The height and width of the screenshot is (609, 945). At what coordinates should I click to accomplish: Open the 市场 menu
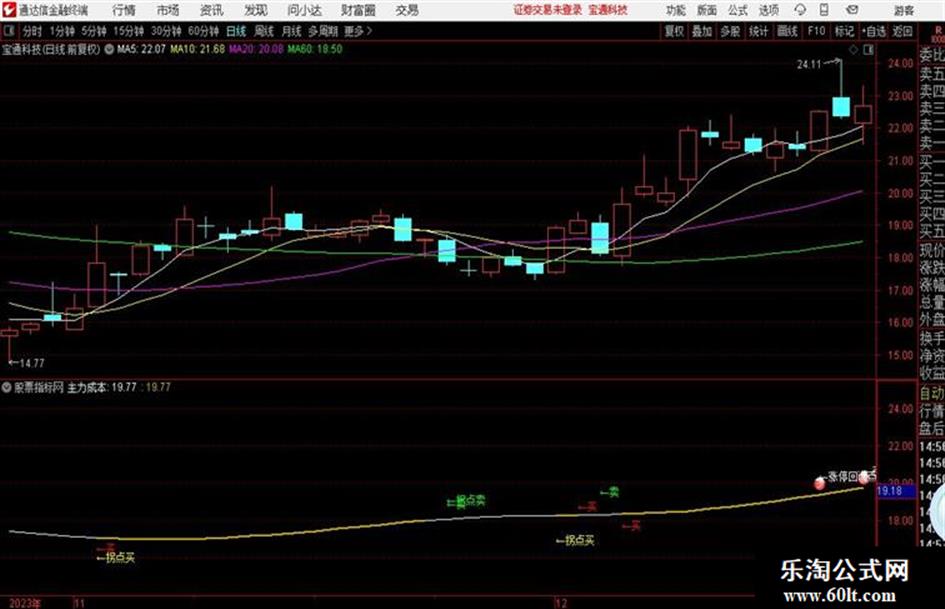coord(168,10)
